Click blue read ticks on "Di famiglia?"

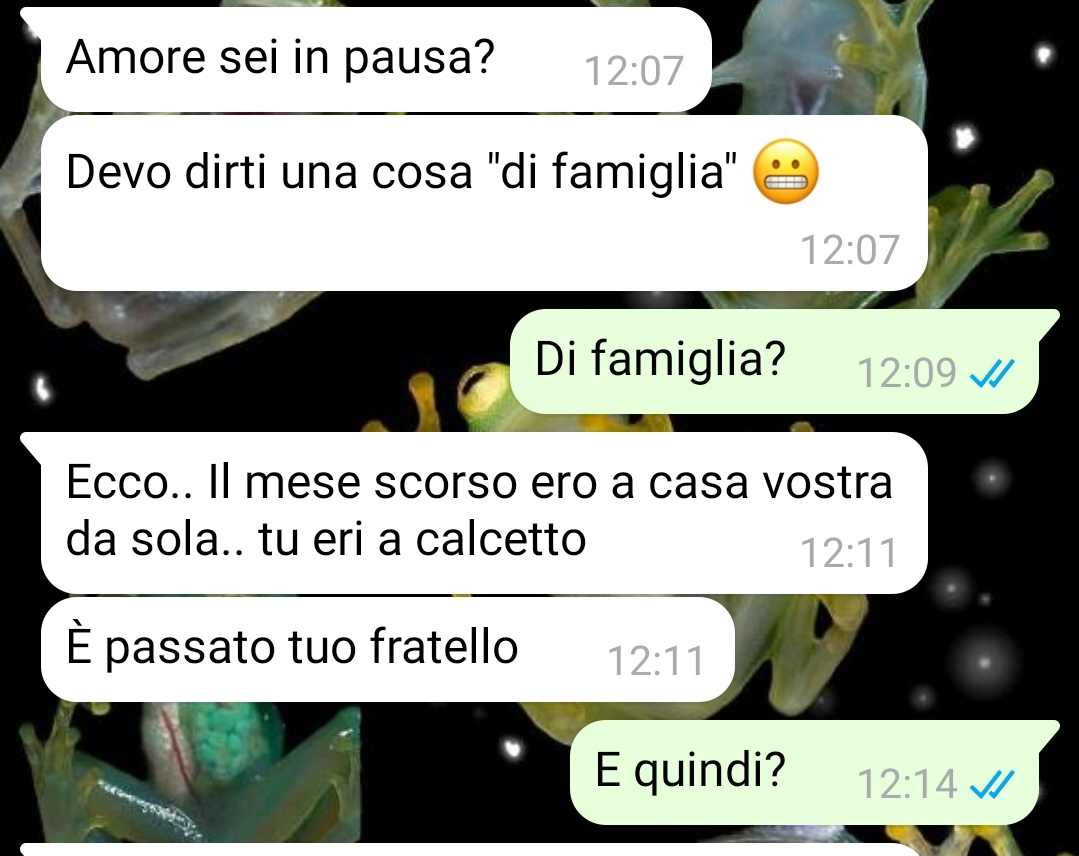[991, 374]
